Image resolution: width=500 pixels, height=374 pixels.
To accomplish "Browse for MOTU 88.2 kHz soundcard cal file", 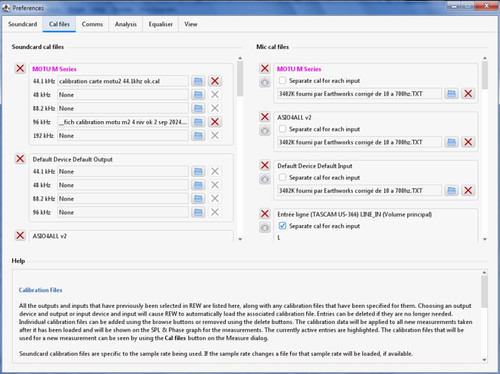I will point(198,108).
